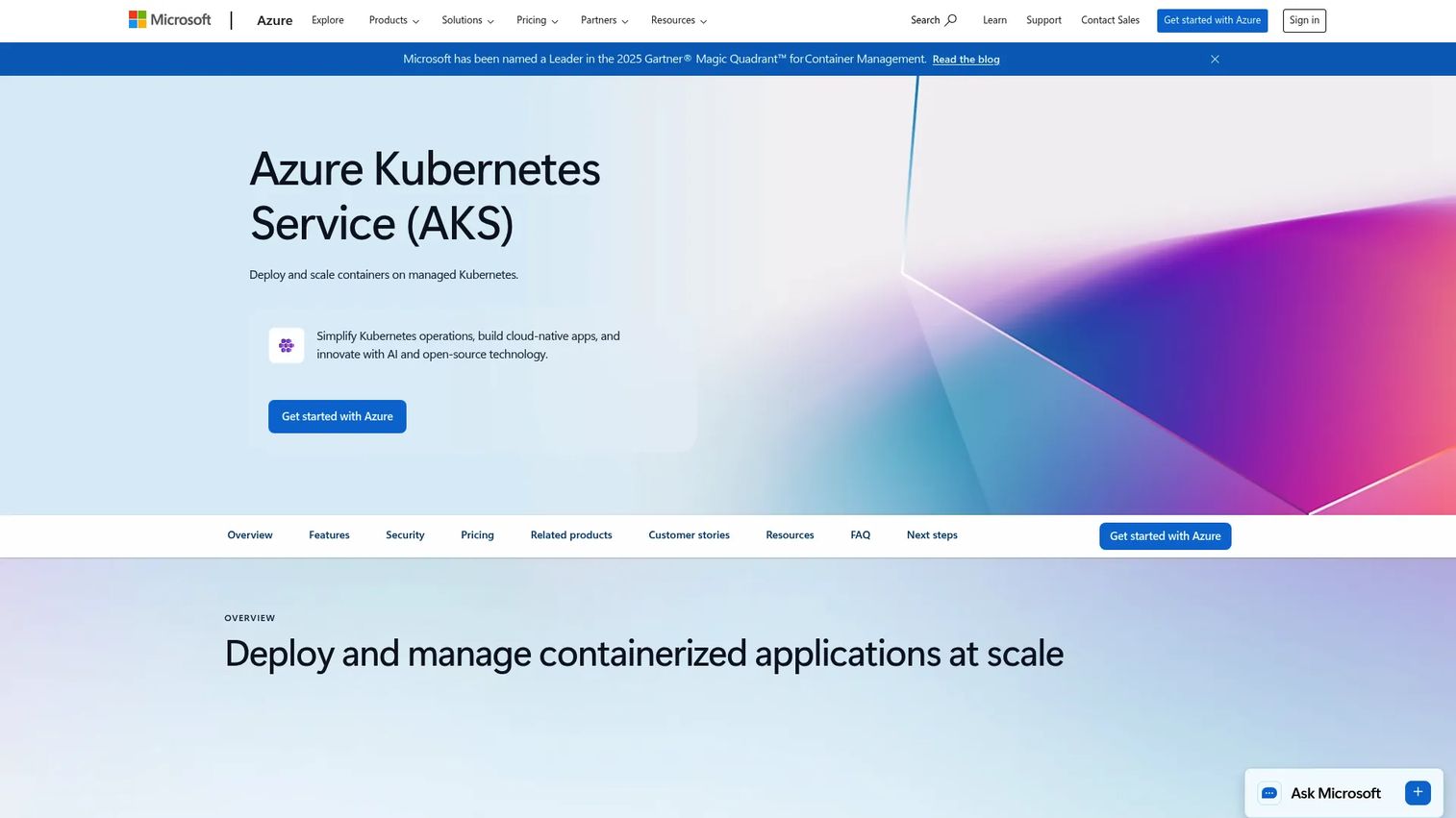Click the 'Simplify Kubernetes operations' description text
The width and height of the screenshot is (1456, 818).
[468, 345]
